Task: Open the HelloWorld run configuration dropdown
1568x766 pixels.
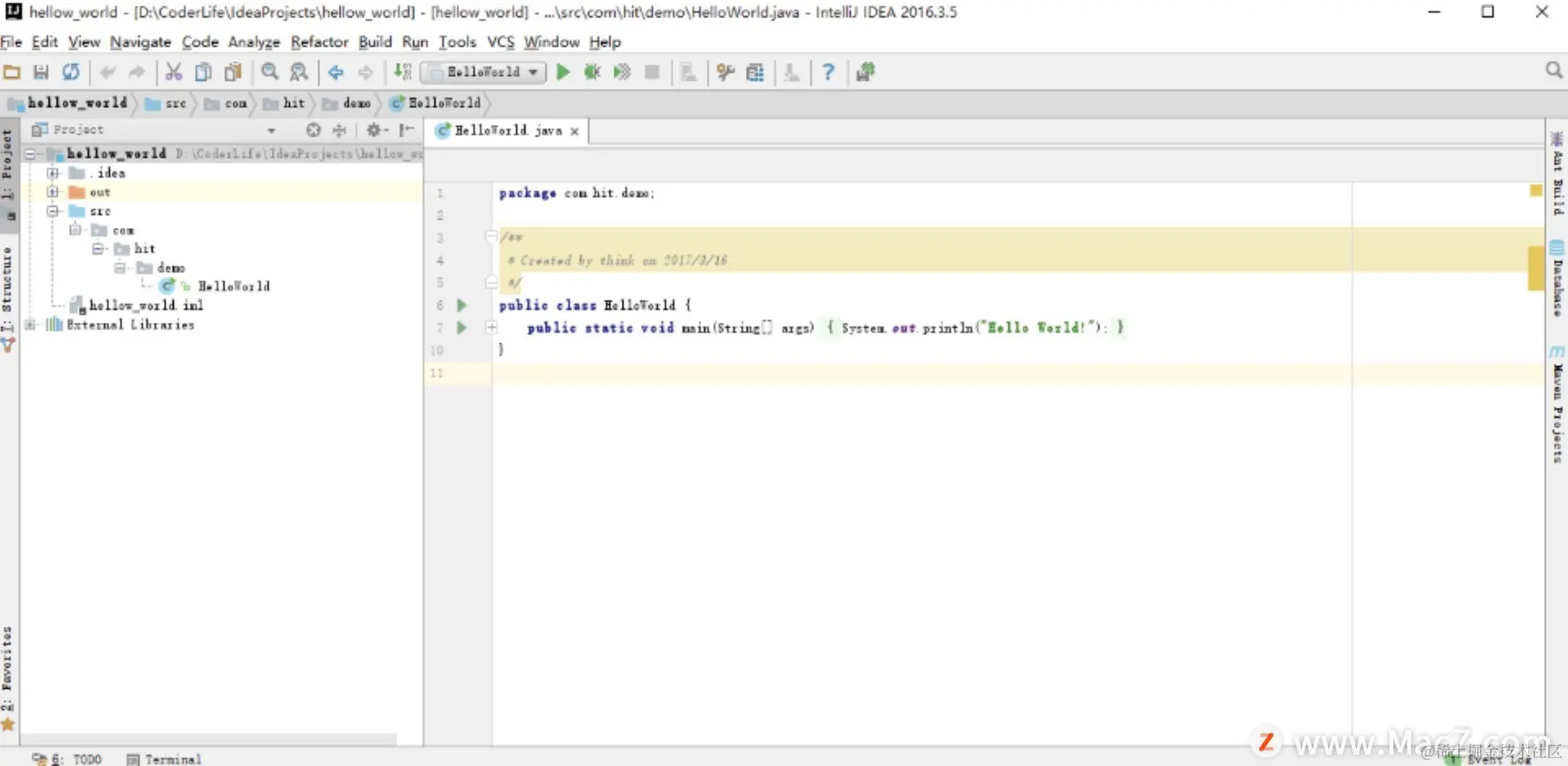Action: click(483, 72)
